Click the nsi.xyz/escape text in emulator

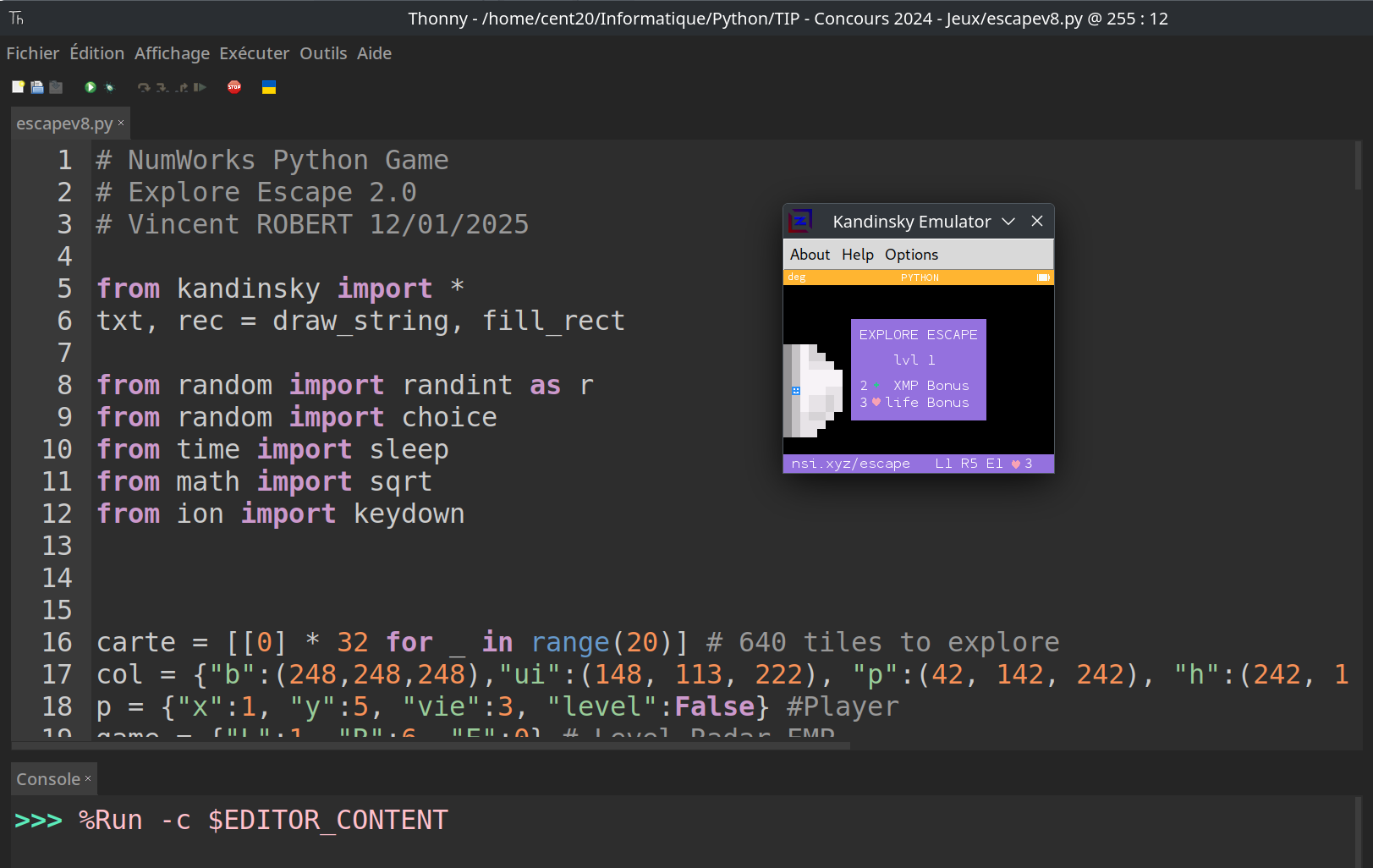point(850,464)
